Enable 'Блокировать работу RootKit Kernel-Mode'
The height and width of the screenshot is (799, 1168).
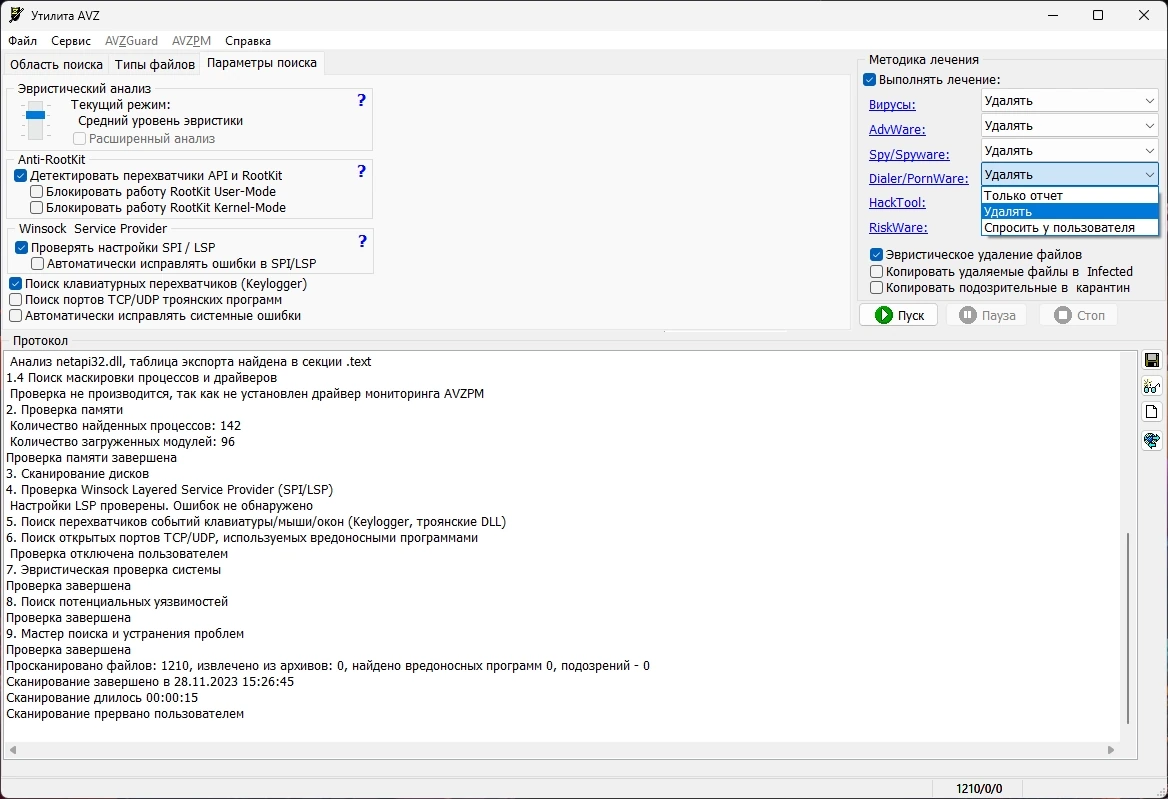click(36, 208)
